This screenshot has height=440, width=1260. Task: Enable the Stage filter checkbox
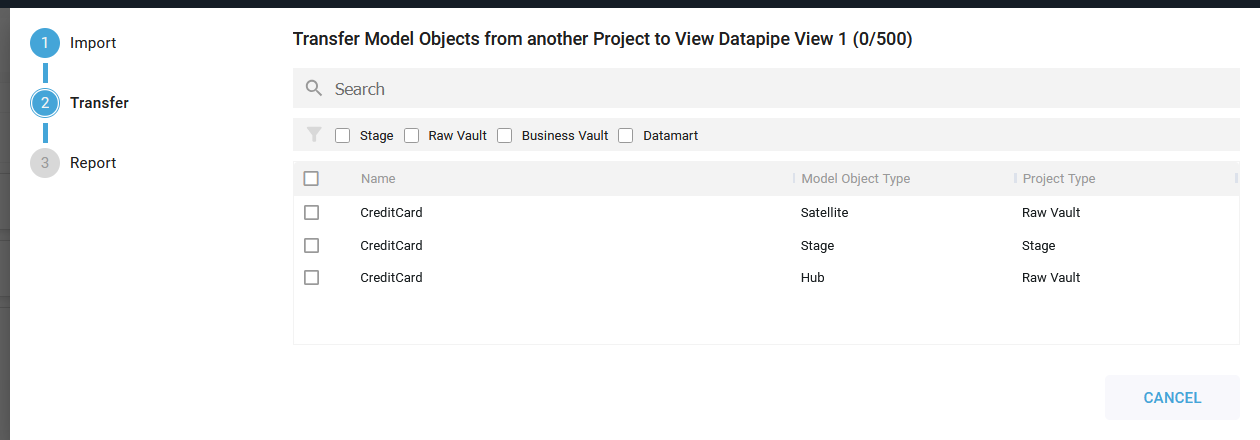tap(343, 136)
